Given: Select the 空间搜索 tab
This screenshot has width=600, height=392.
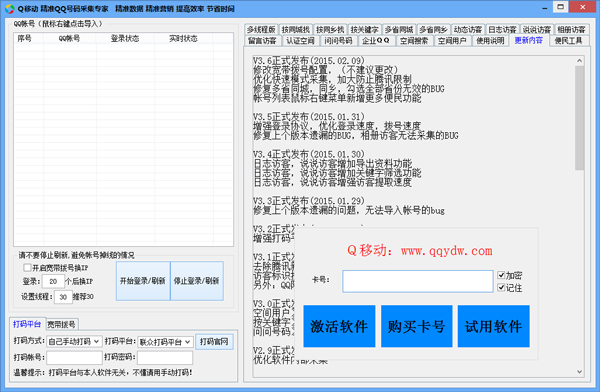Looking at the screenshot, I should (414, 41).
